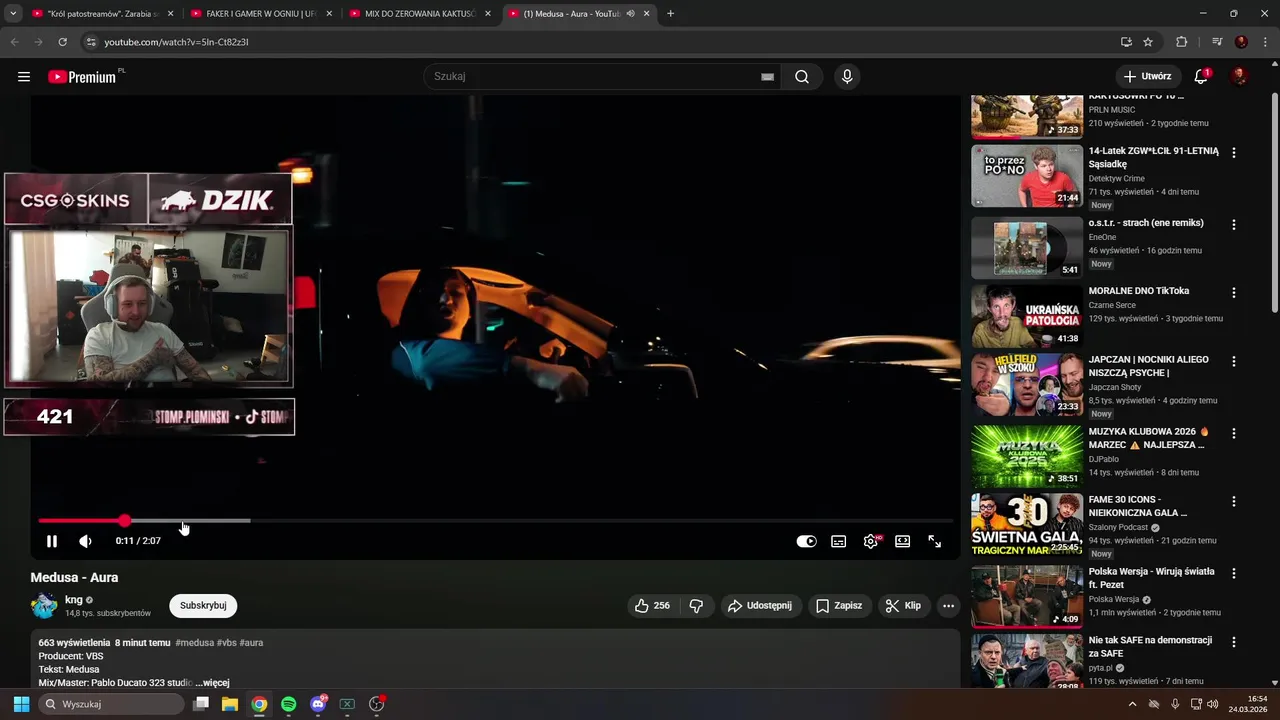The image size is (1280, 720).
Task: Like the video with 256 likes
Action: point(652,606)
